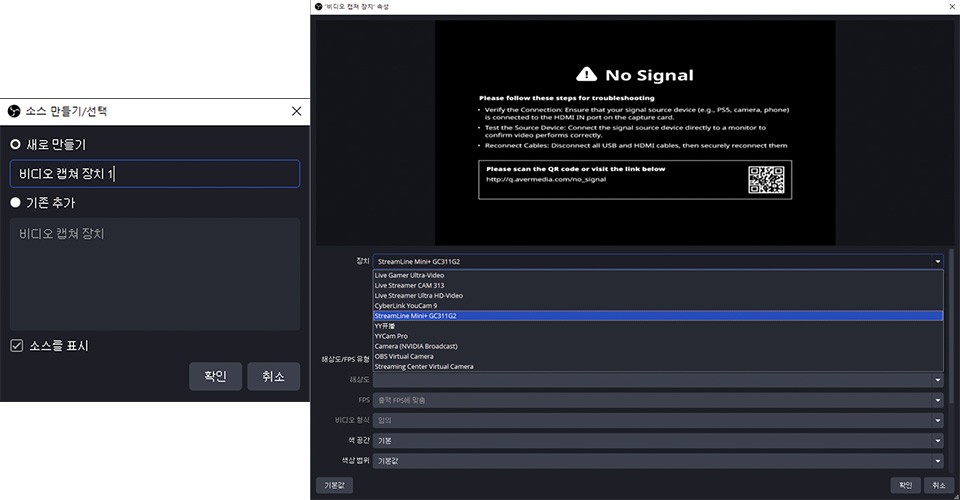Open the 색상 범위 dropdown
Viewport: 960px width, 500px height.
click(x=658, y=461)
